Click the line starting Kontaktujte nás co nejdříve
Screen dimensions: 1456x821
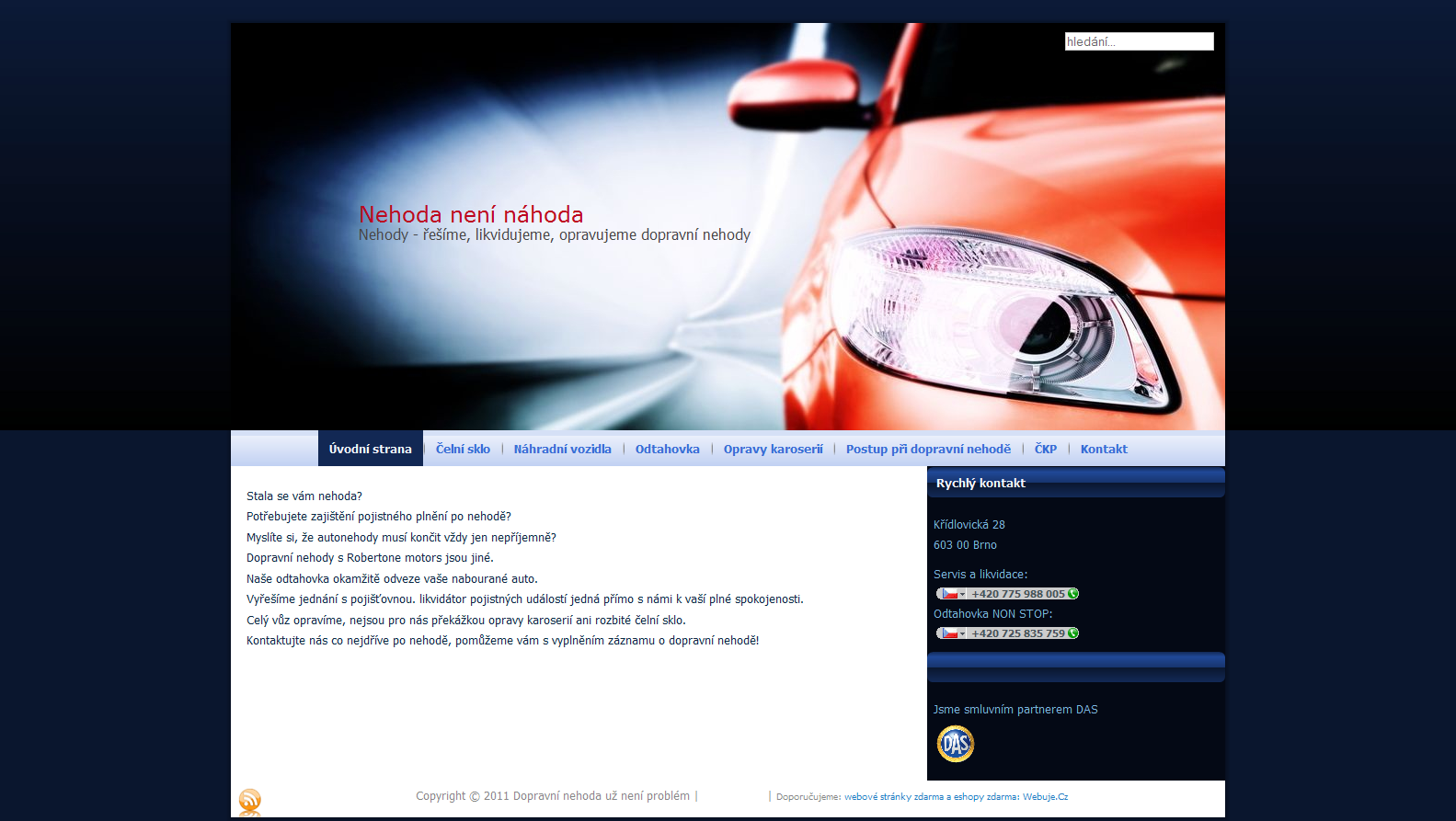pyautogui.click(x=503, y=640)
